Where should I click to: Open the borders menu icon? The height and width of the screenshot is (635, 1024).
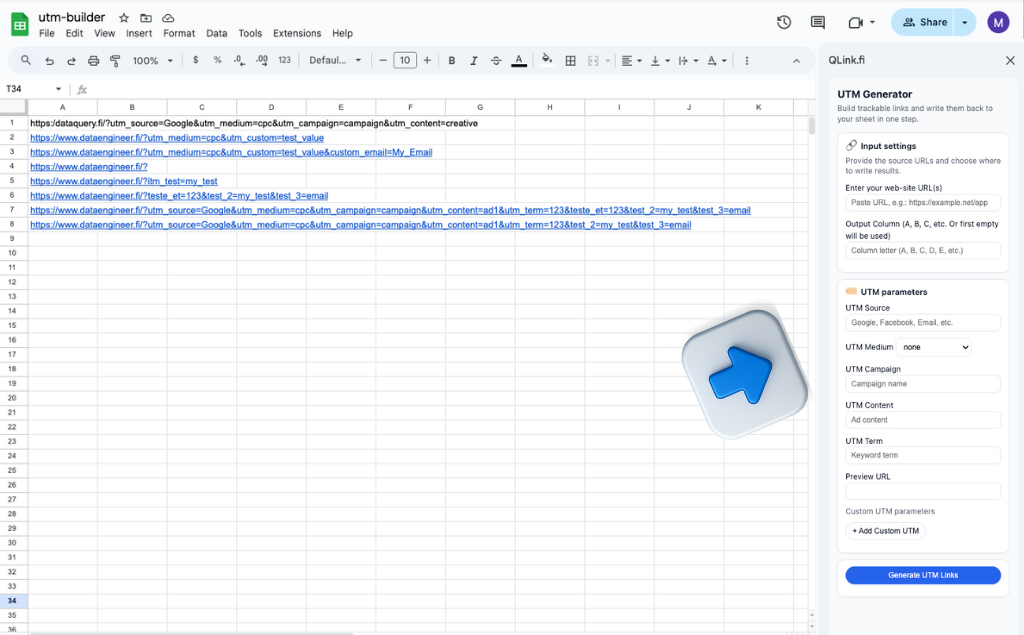pyautogui.click(x=570, y=60)
